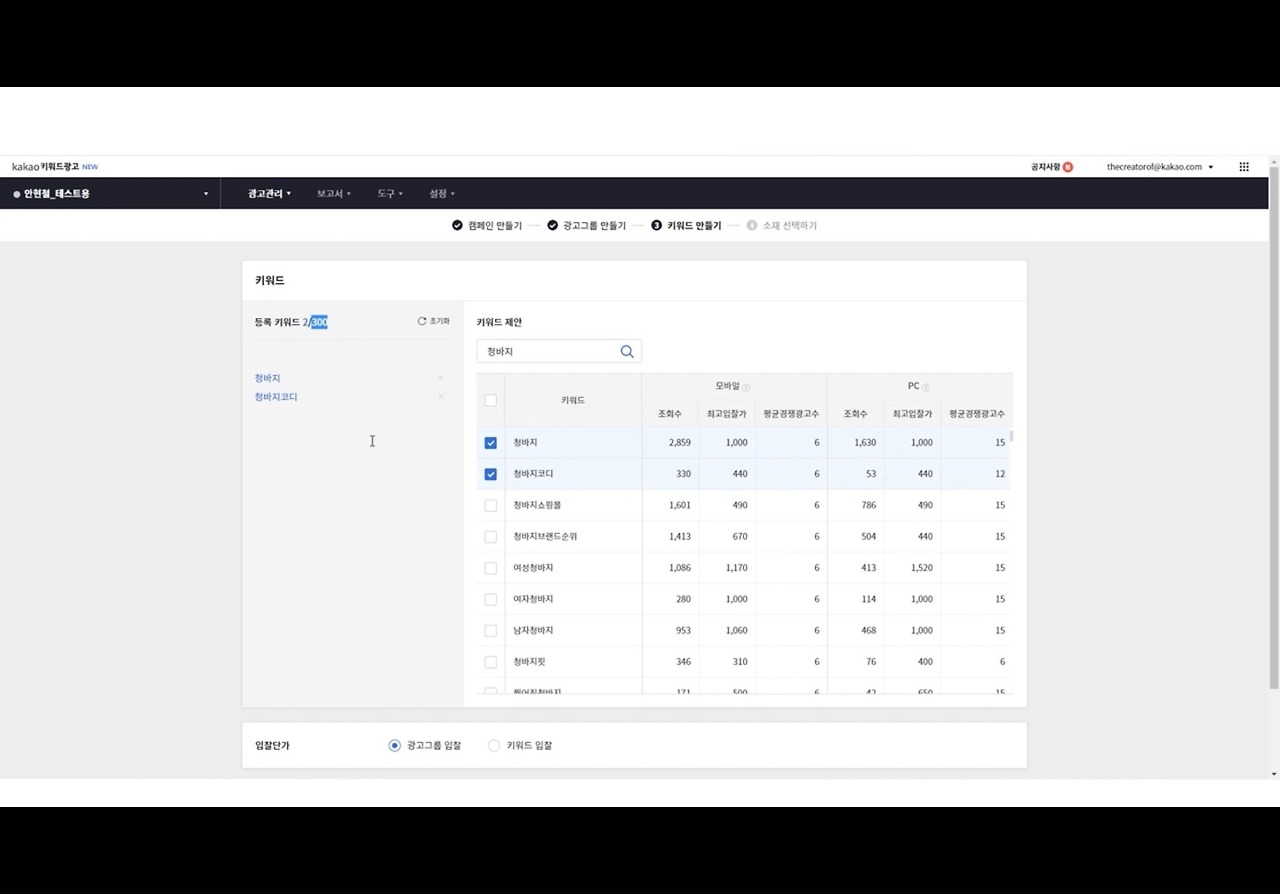The width and height of the screenshot is (1280, 894).
Task: Toggle the select-all checkbox in table header
Action: [x=490, y=400]
